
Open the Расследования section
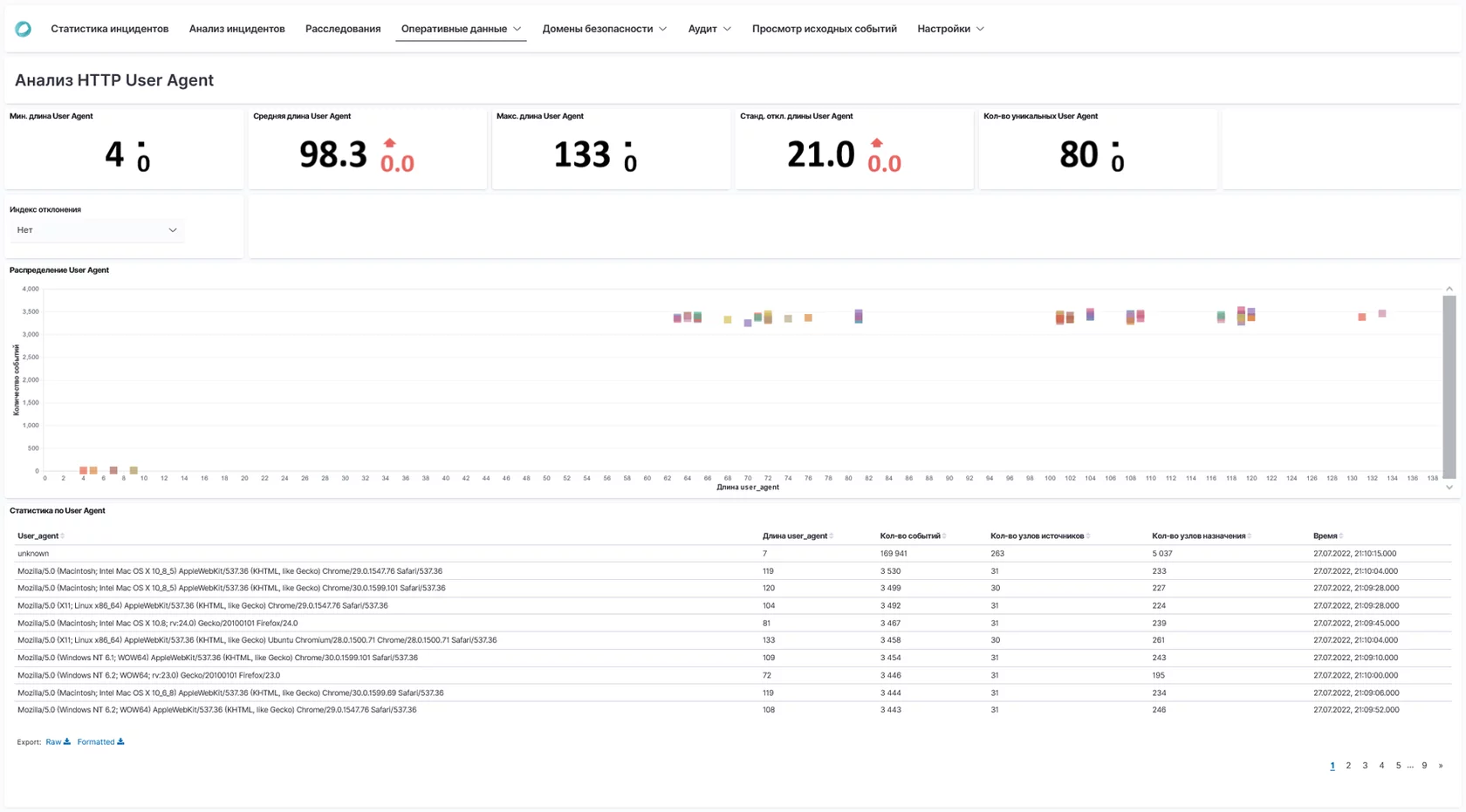(x=342, y=28)
